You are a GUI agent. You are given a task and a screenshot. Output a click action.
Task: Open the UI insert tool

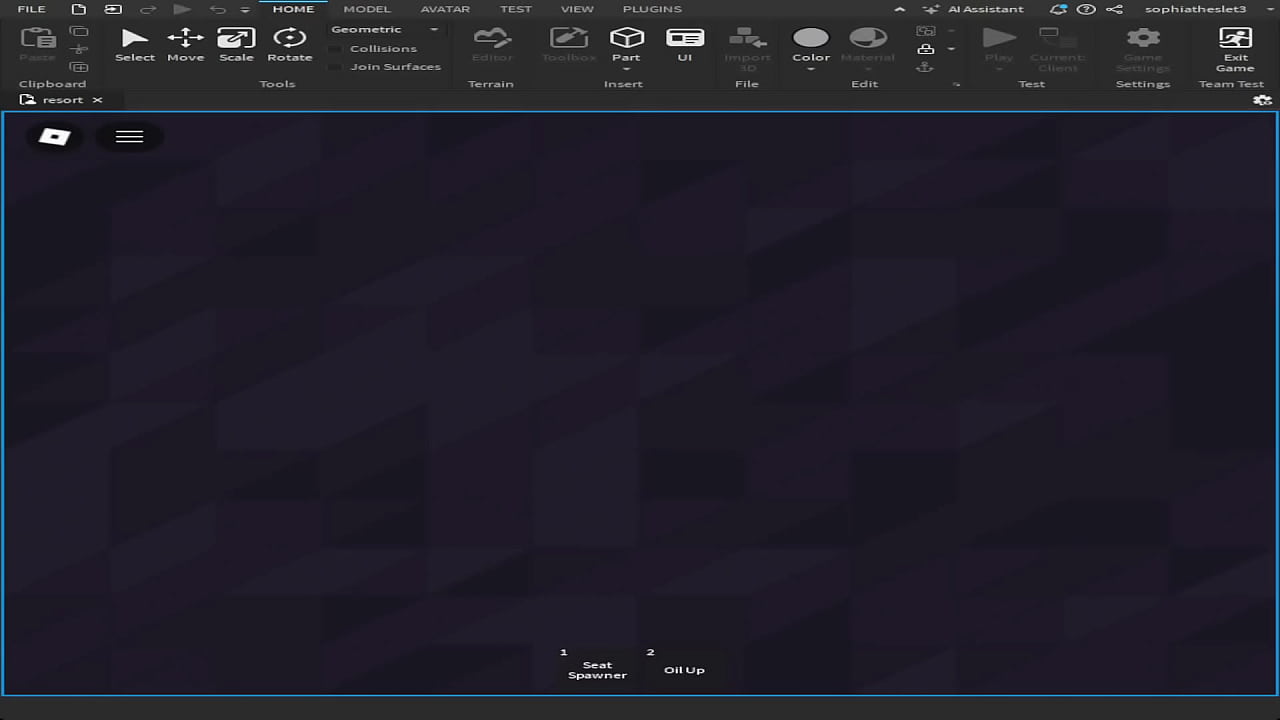684,44
